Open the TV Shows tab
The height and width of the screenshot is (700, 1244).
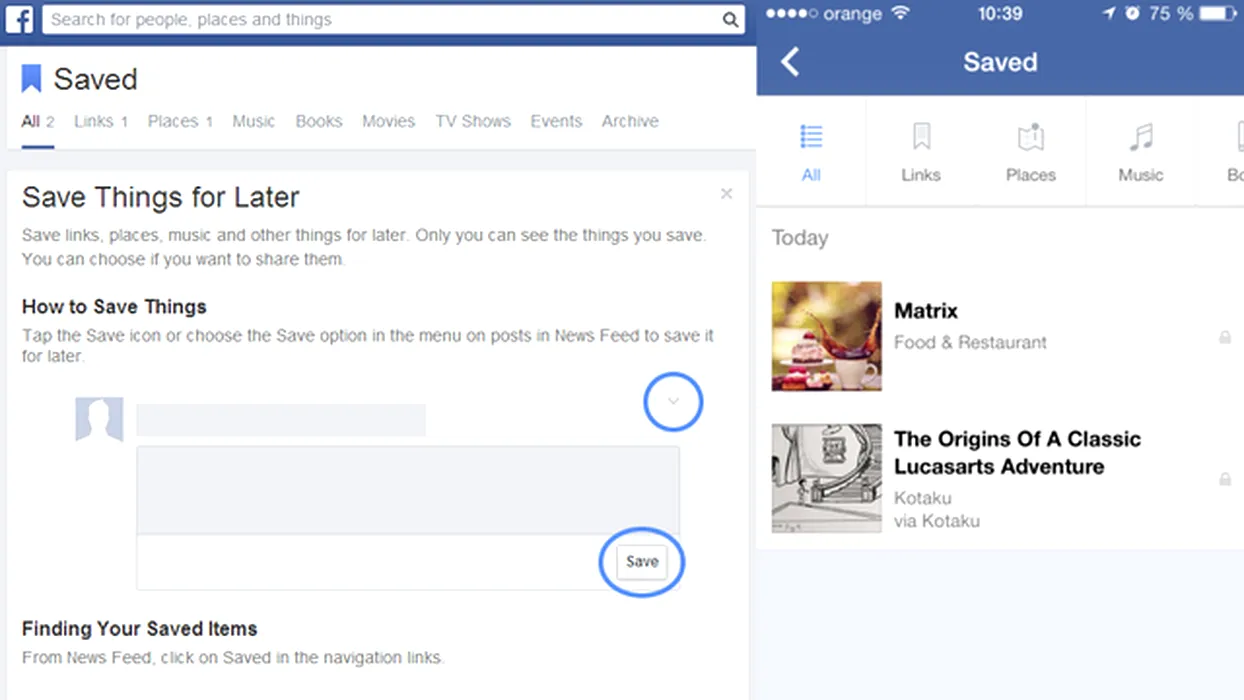click(473, 121)
